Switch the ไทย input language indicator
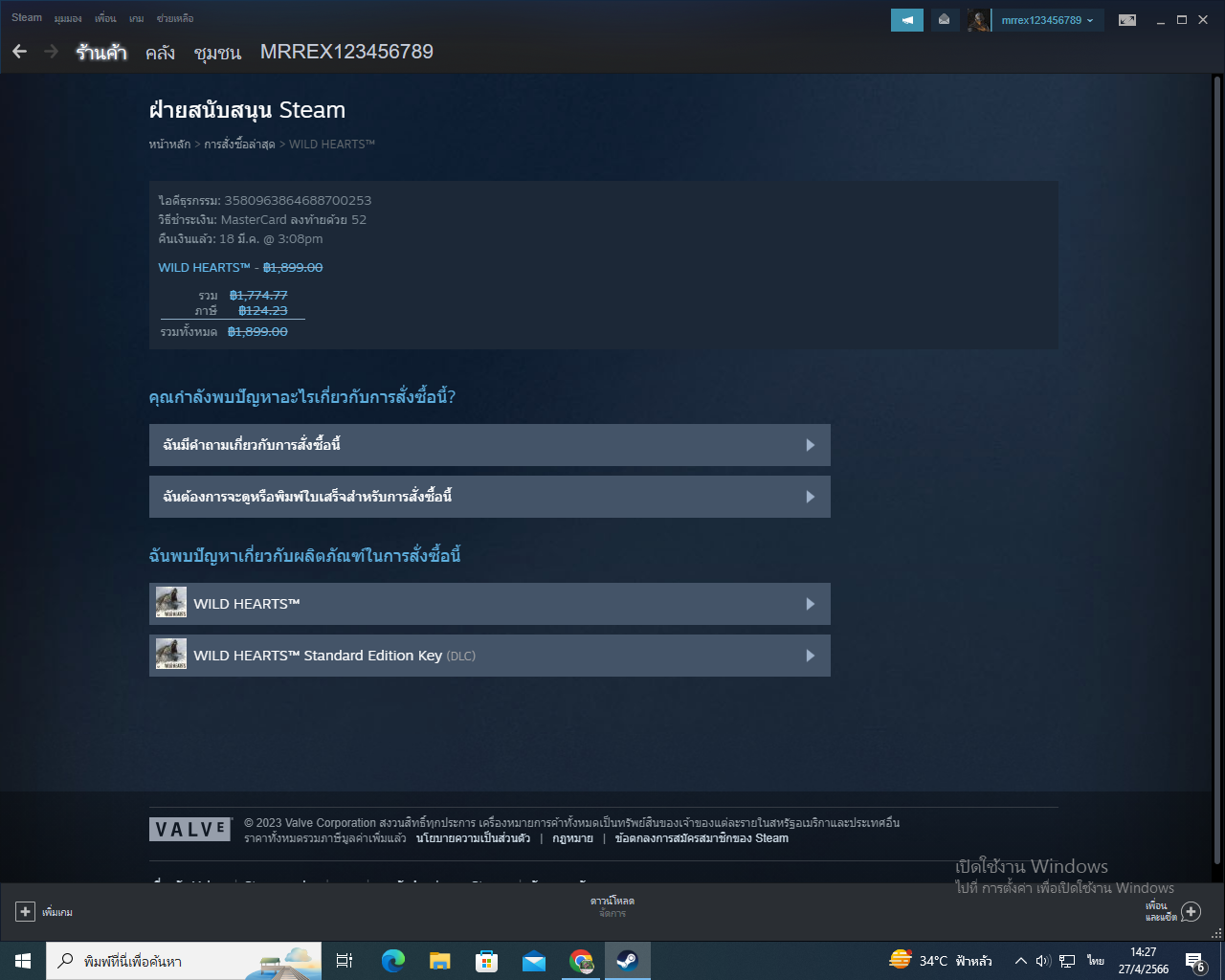1225x980 pixels. (x=1096, y=961)
